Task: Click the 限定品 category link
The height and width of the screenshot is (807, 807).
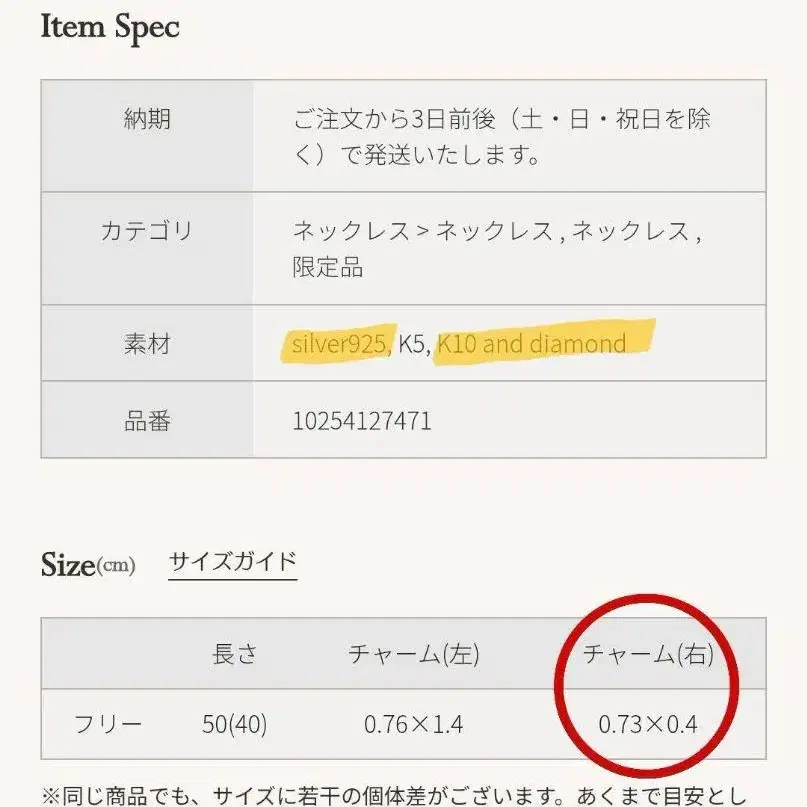Action: (x=327, y=267)
